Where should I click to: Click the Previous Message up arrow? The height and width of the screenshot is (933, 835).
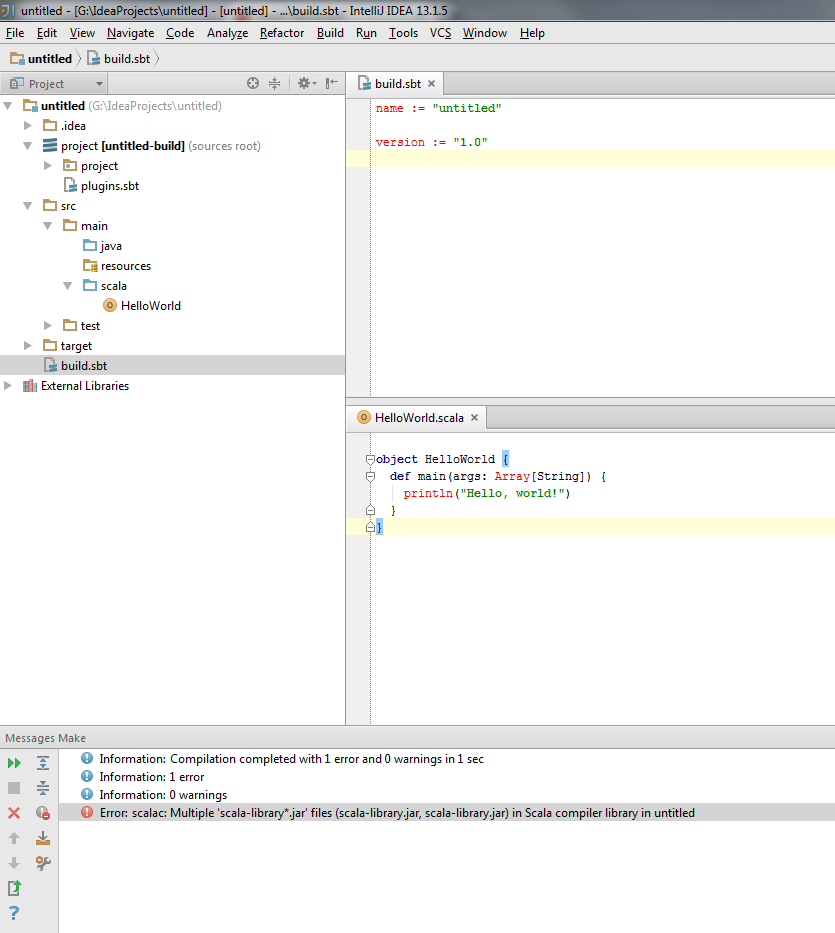(14, 838)
